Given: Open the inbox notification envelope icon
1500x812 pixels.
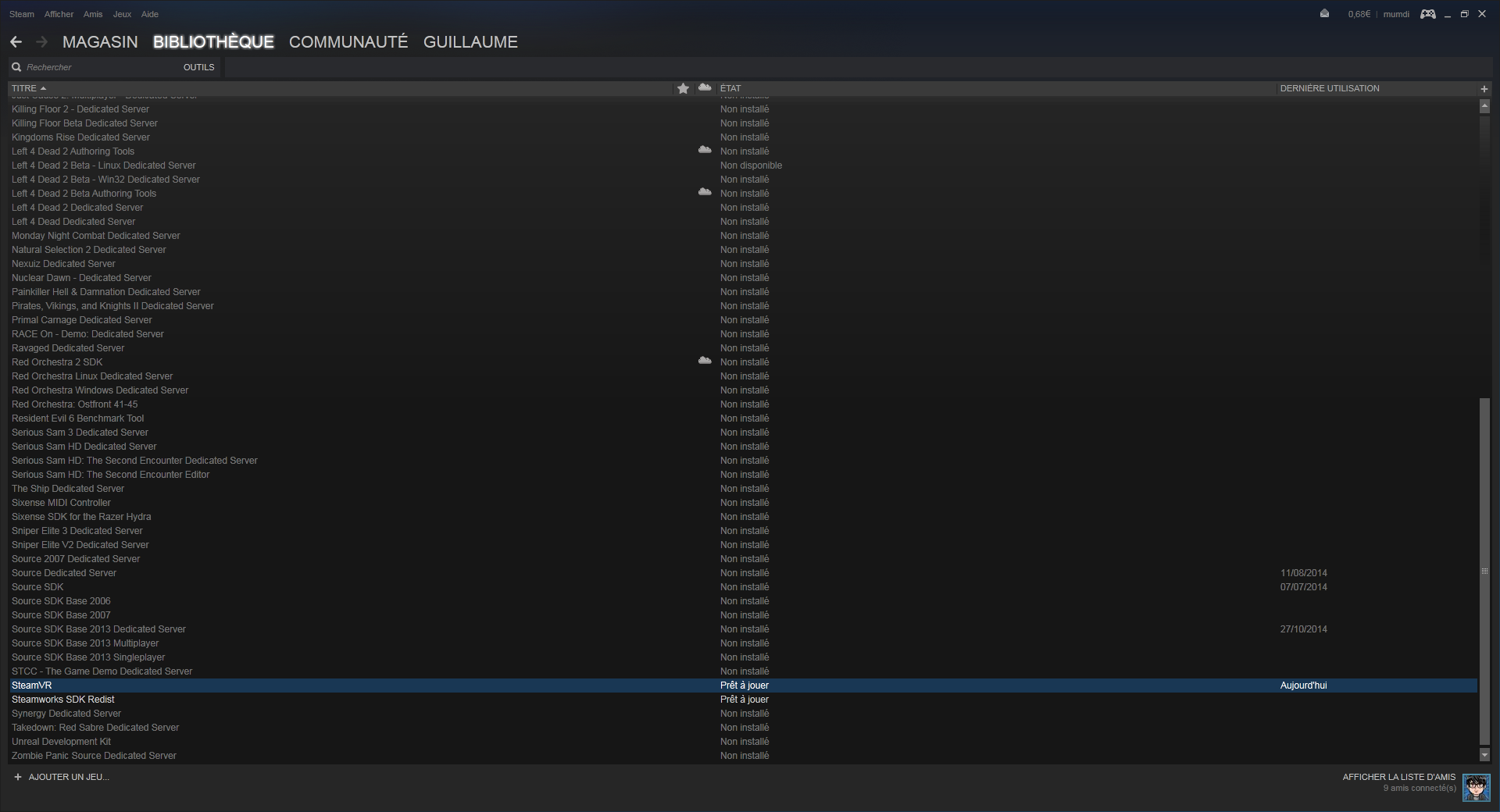Looking at the screenshot, I should (x=1324, y=14).
